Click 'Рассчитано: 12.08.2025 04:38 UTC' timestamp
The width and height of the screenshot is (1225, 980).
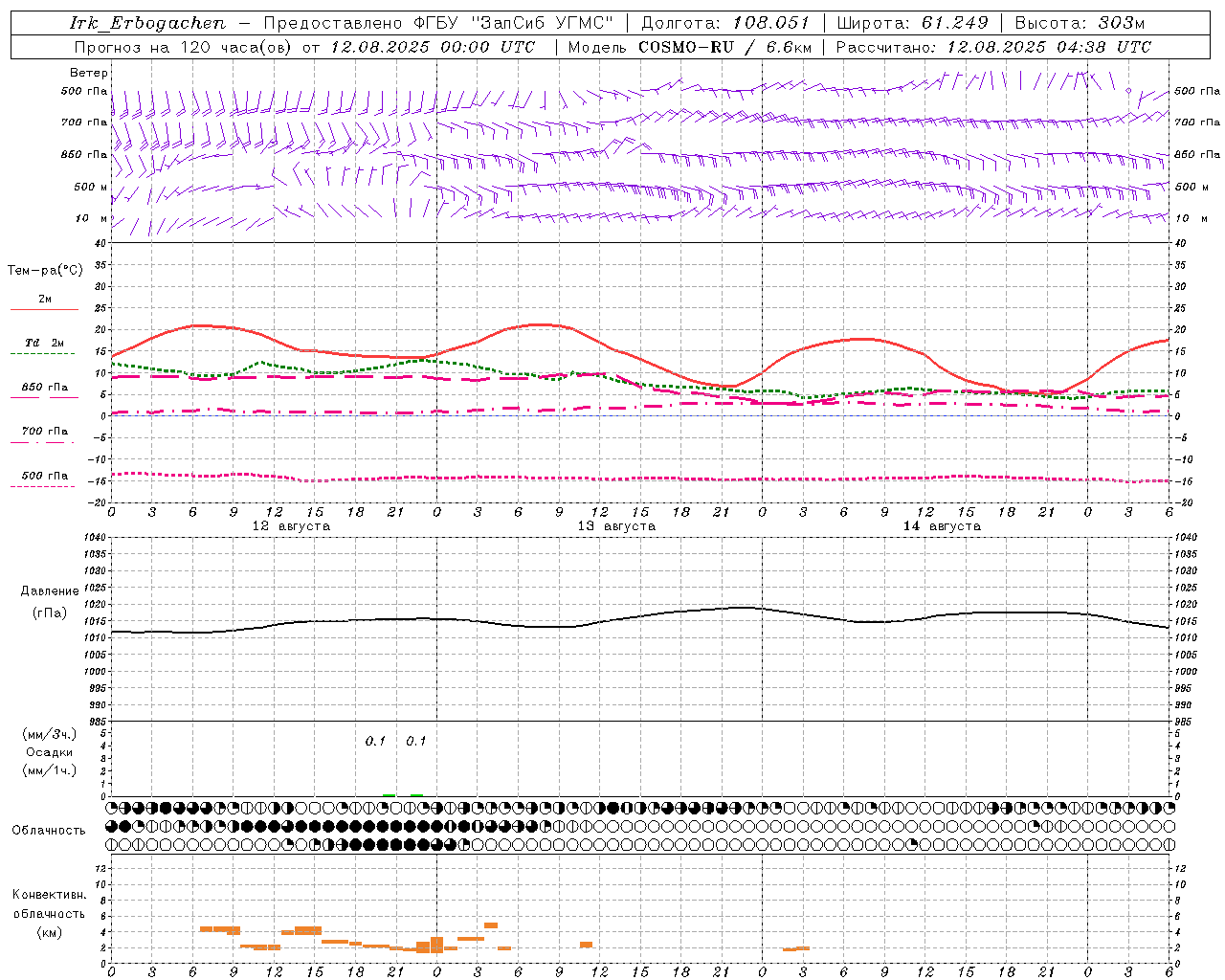[x=993, y=47]
